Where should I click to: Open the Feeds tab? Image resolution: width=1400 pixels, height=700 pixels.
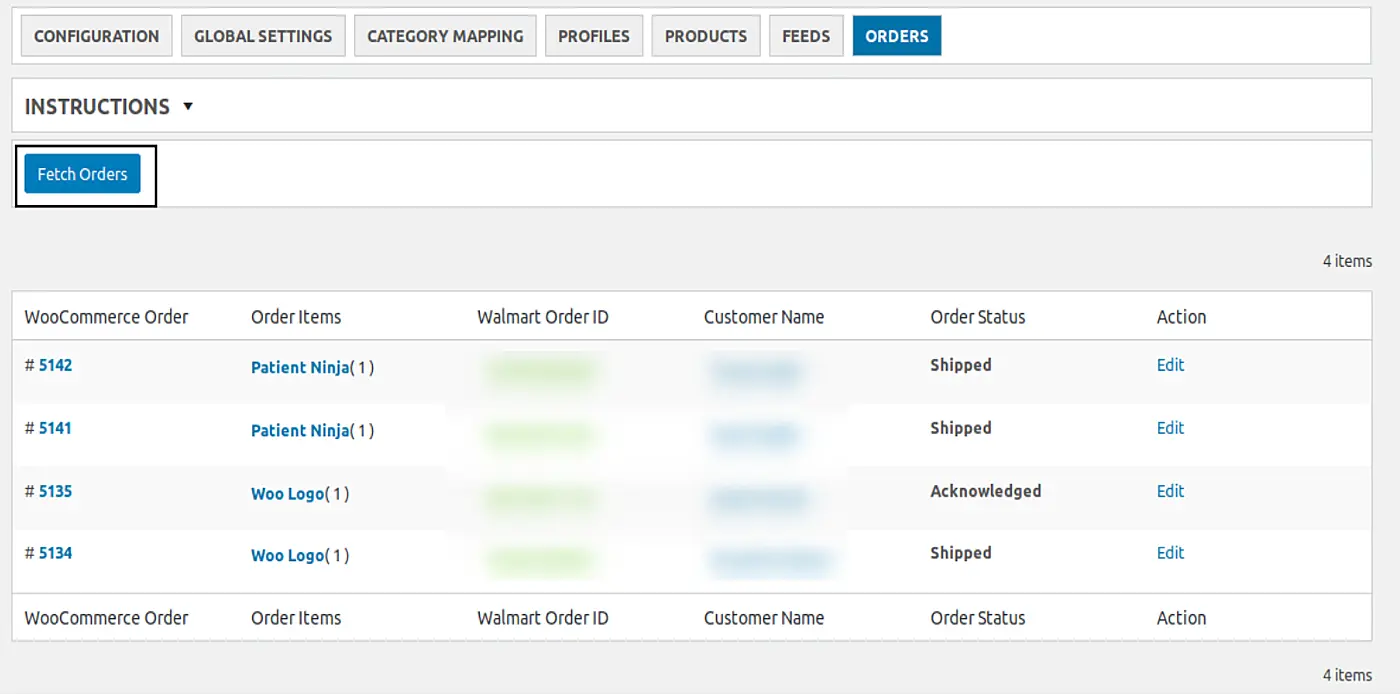806,35
